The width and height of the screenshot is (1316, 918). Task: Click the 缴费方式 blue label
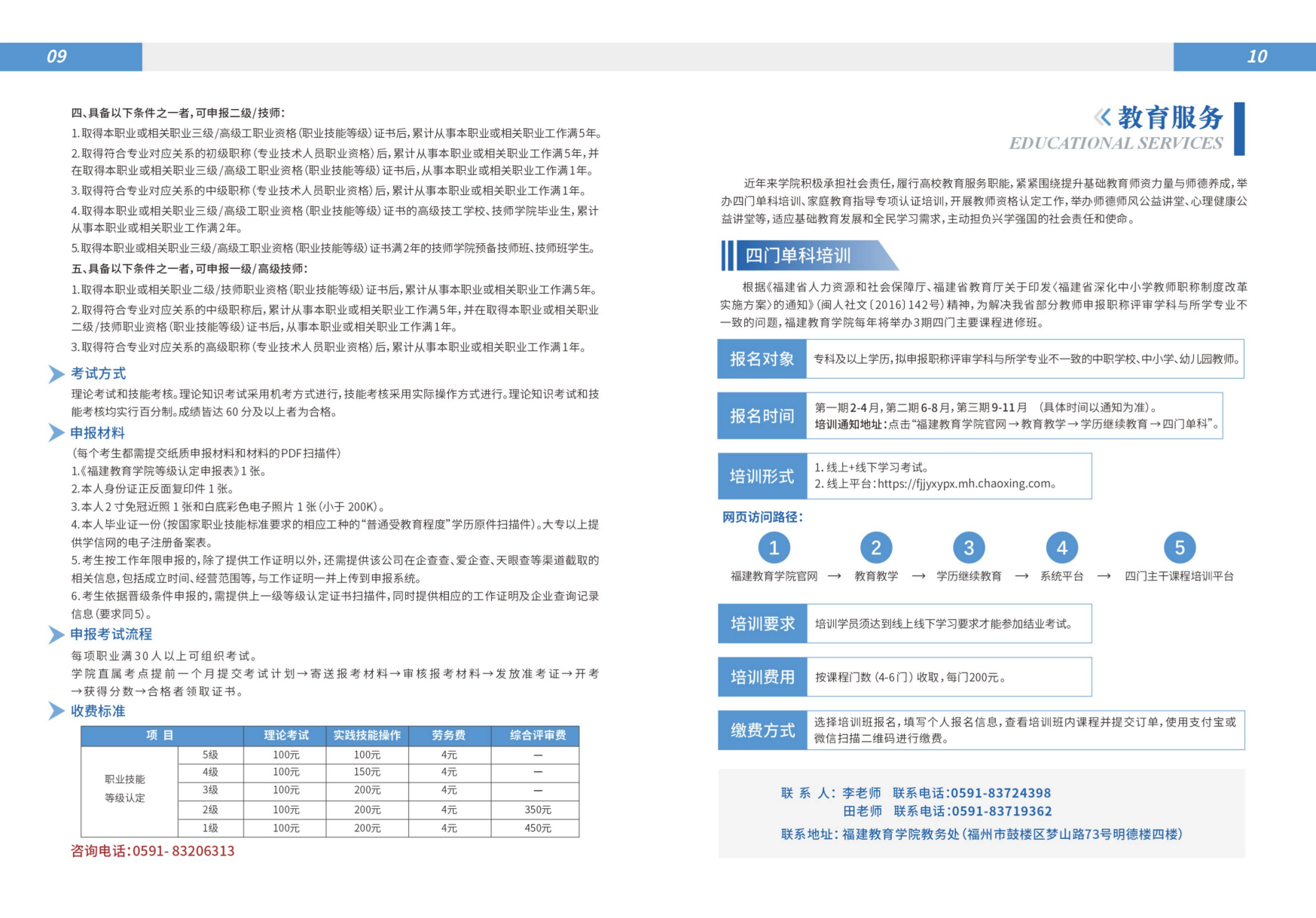pyautogui.click(x=762, y=730)
